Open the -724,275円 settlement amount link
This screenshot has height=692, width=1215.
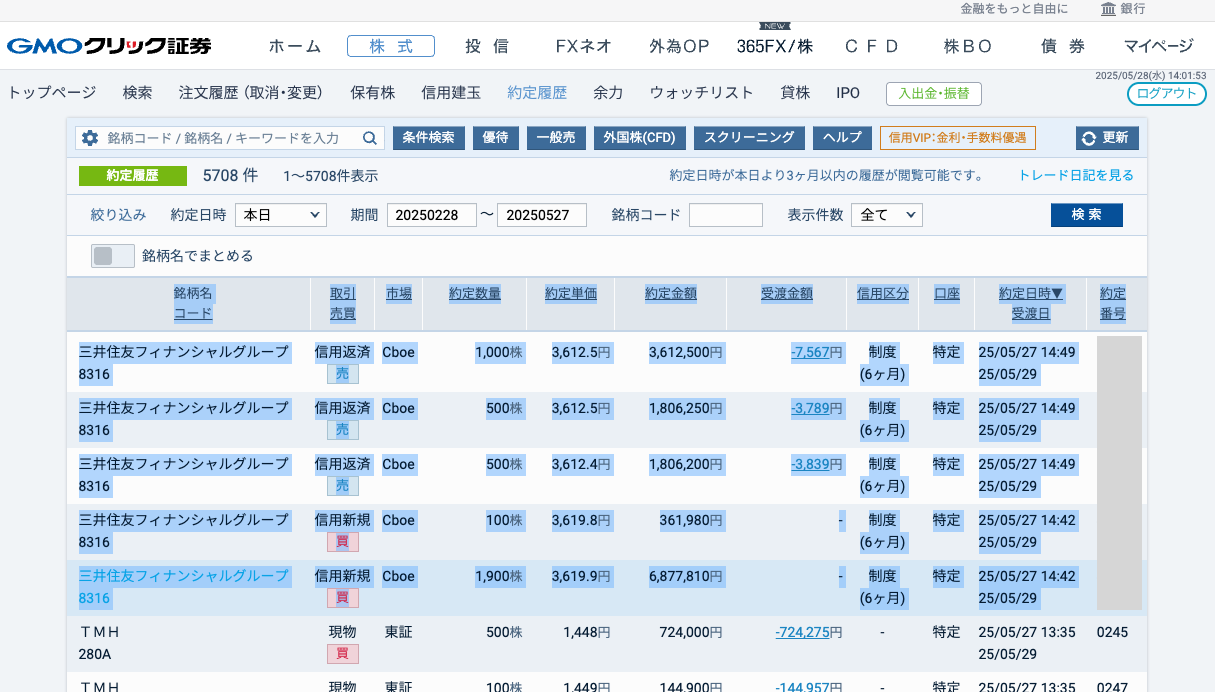point(809,632)
